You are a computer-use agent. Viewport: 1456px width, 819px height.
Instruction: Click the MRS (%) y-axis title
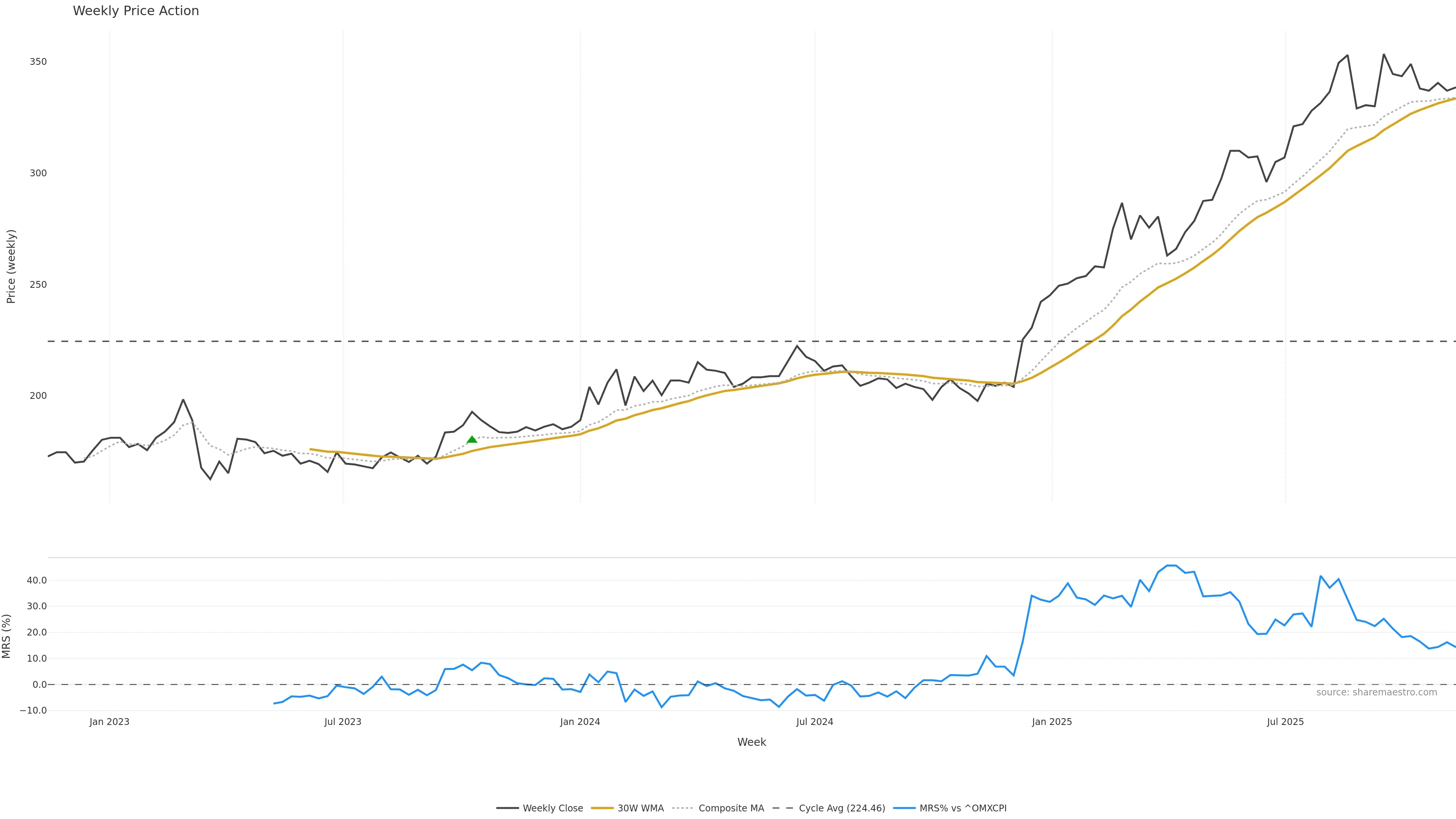[7, 636]
